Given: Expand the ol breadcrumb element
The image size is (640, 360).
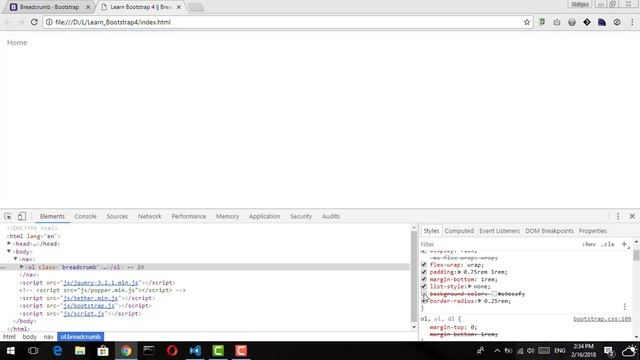Looking at the screenshot, I should (x=22, y=267).
